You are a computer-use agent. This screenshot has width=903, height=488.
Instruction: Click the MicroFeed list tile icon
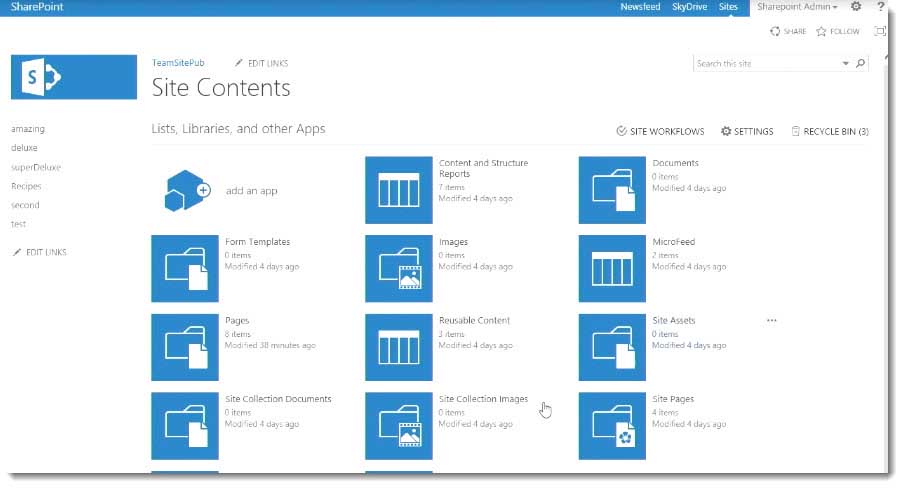click(x=612, y=268)
